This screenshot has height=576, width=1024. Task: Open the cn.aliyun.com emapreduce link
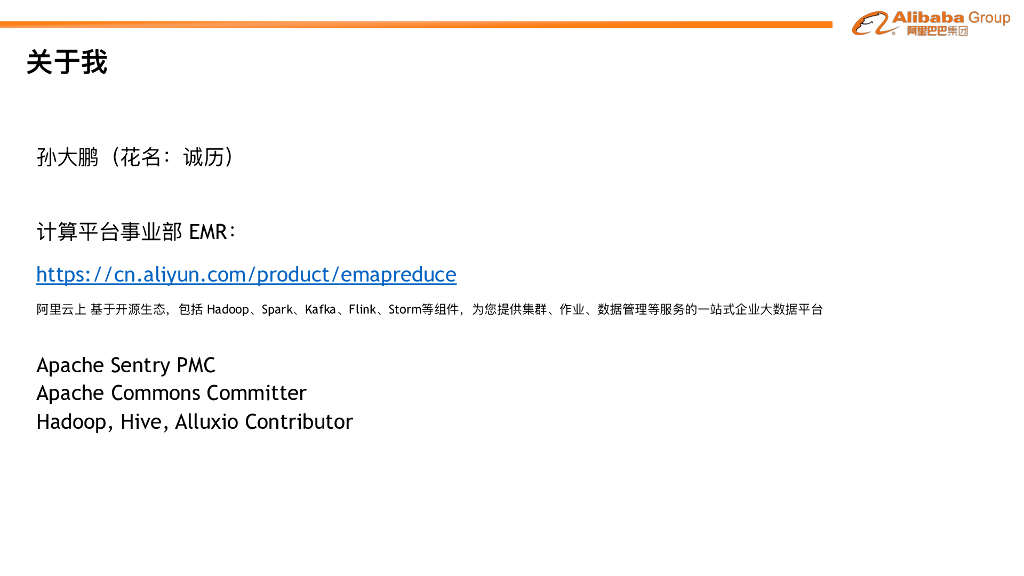tap(246, 274)
